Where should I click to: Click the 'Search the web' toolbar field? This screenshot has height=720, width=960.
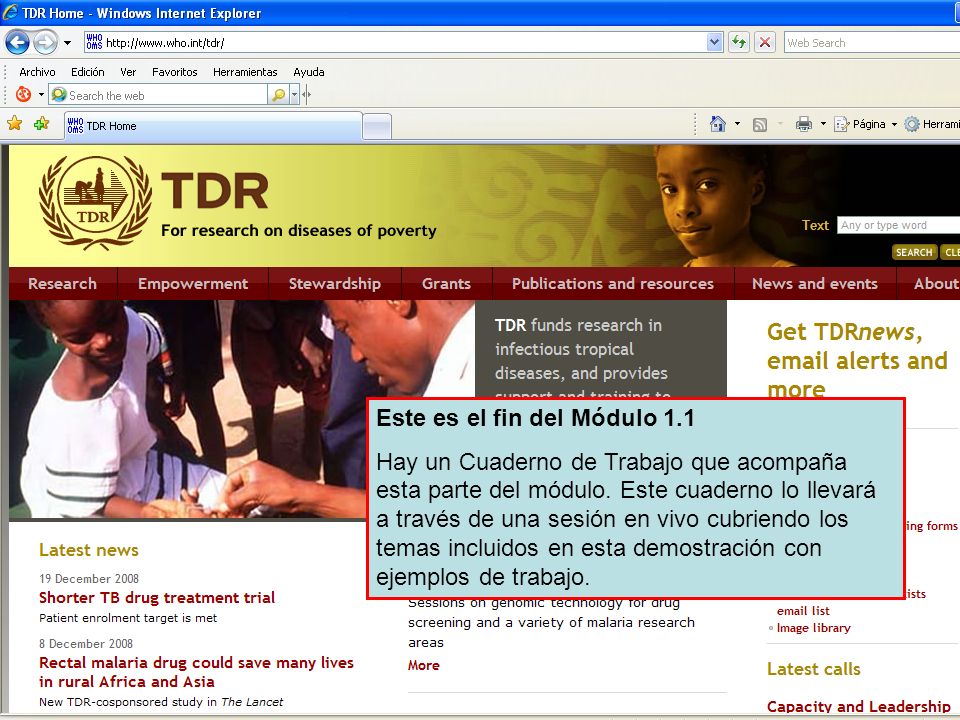click(x=159, y=95)
